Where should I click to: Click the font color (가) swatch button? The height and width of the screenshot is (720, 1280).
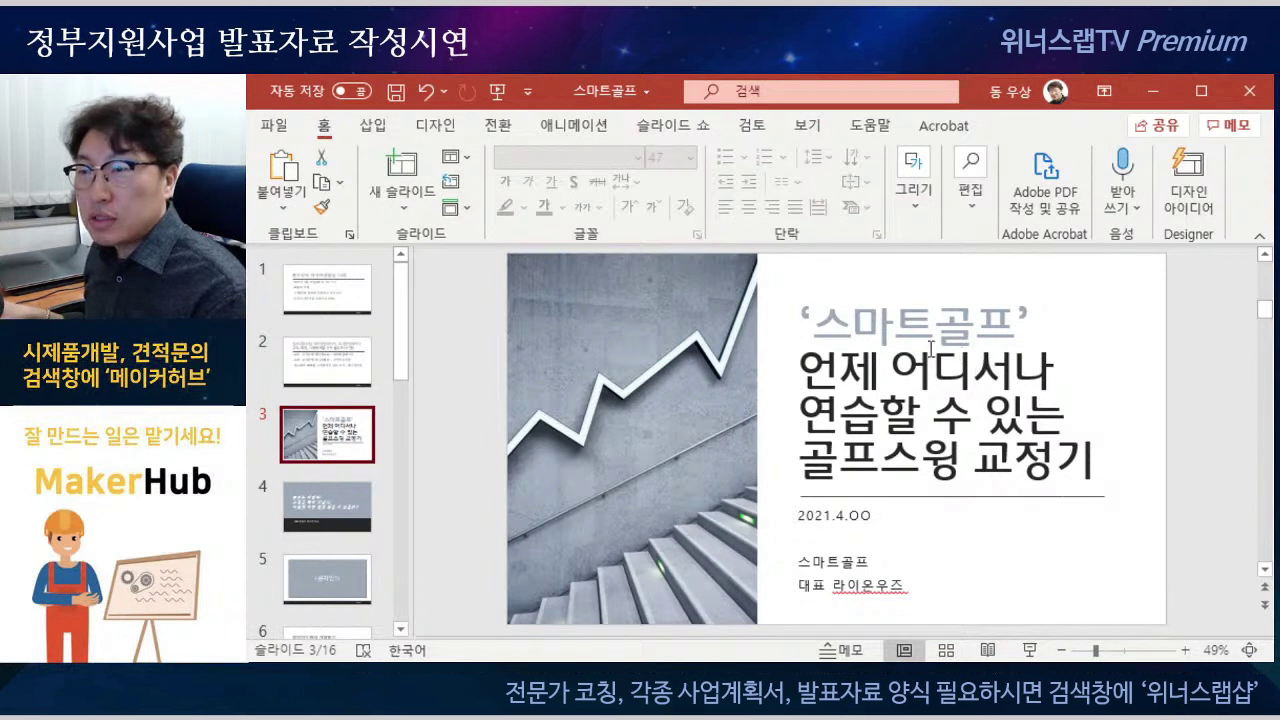544,206
